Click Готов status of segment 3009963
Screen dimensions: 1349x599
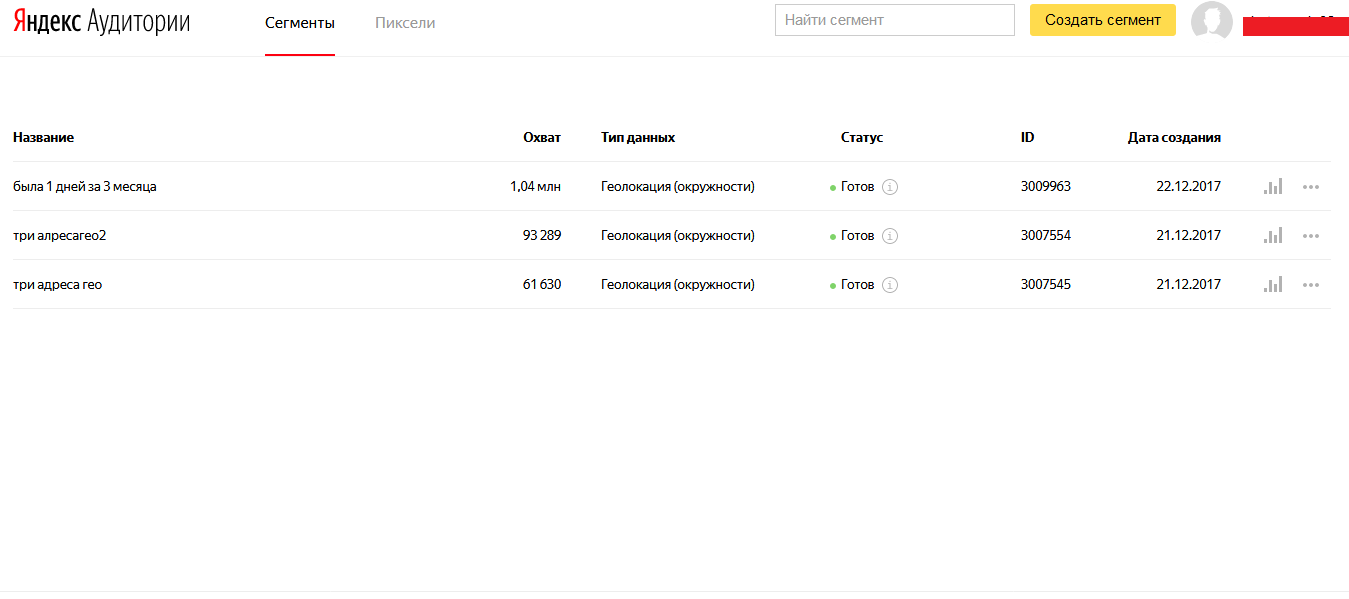tap(857, 186)
